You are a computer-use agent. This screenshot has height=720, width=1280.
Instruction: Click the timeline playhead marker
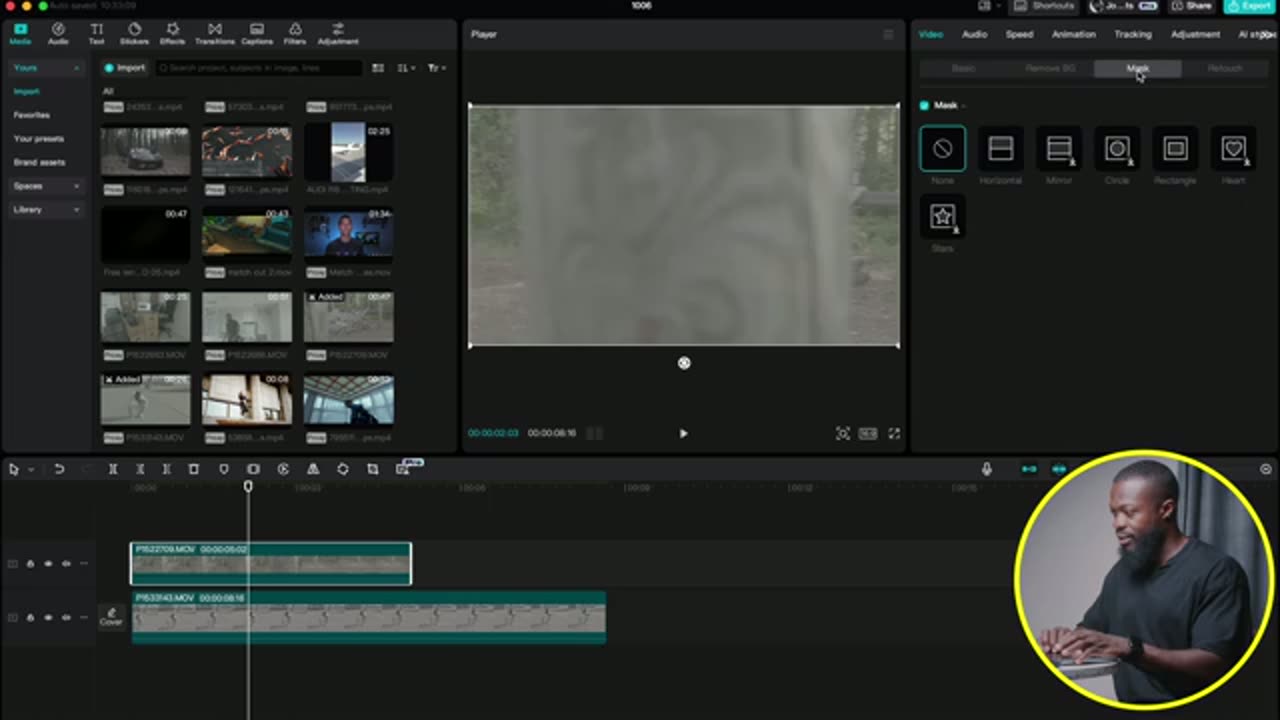(248, 486)
